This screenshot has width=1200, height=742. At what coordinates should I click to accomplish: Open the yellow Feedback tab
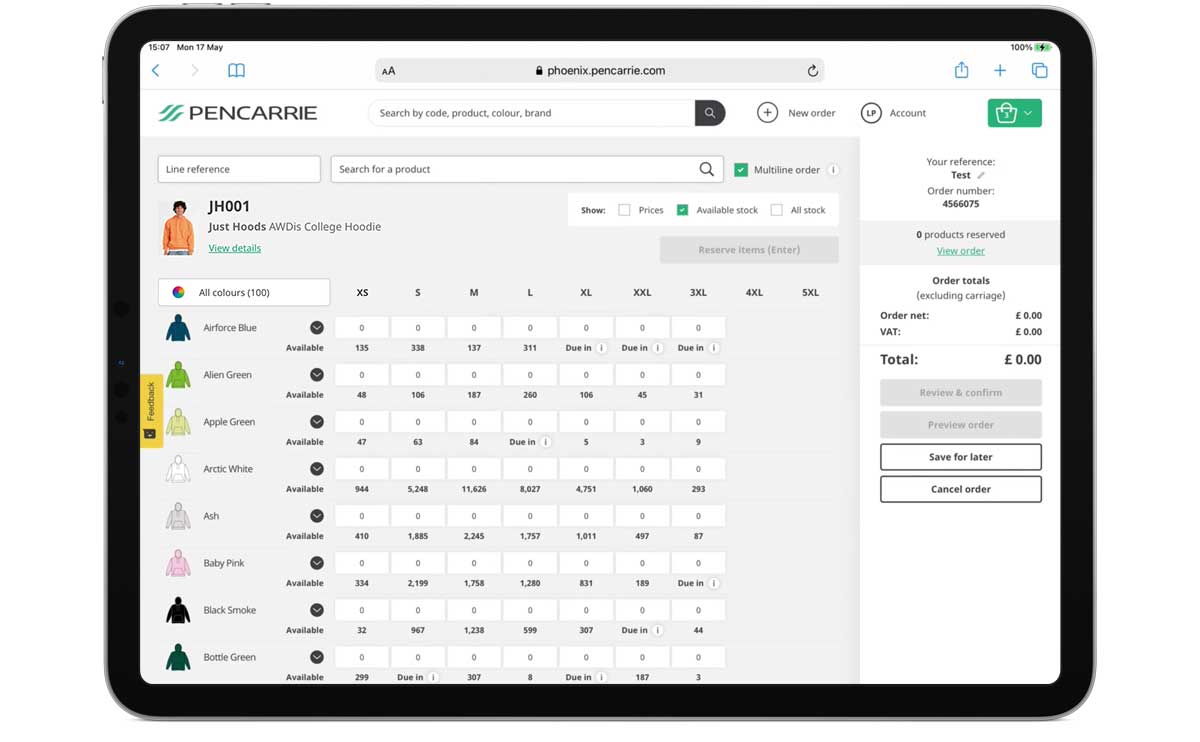pos(151,410)
